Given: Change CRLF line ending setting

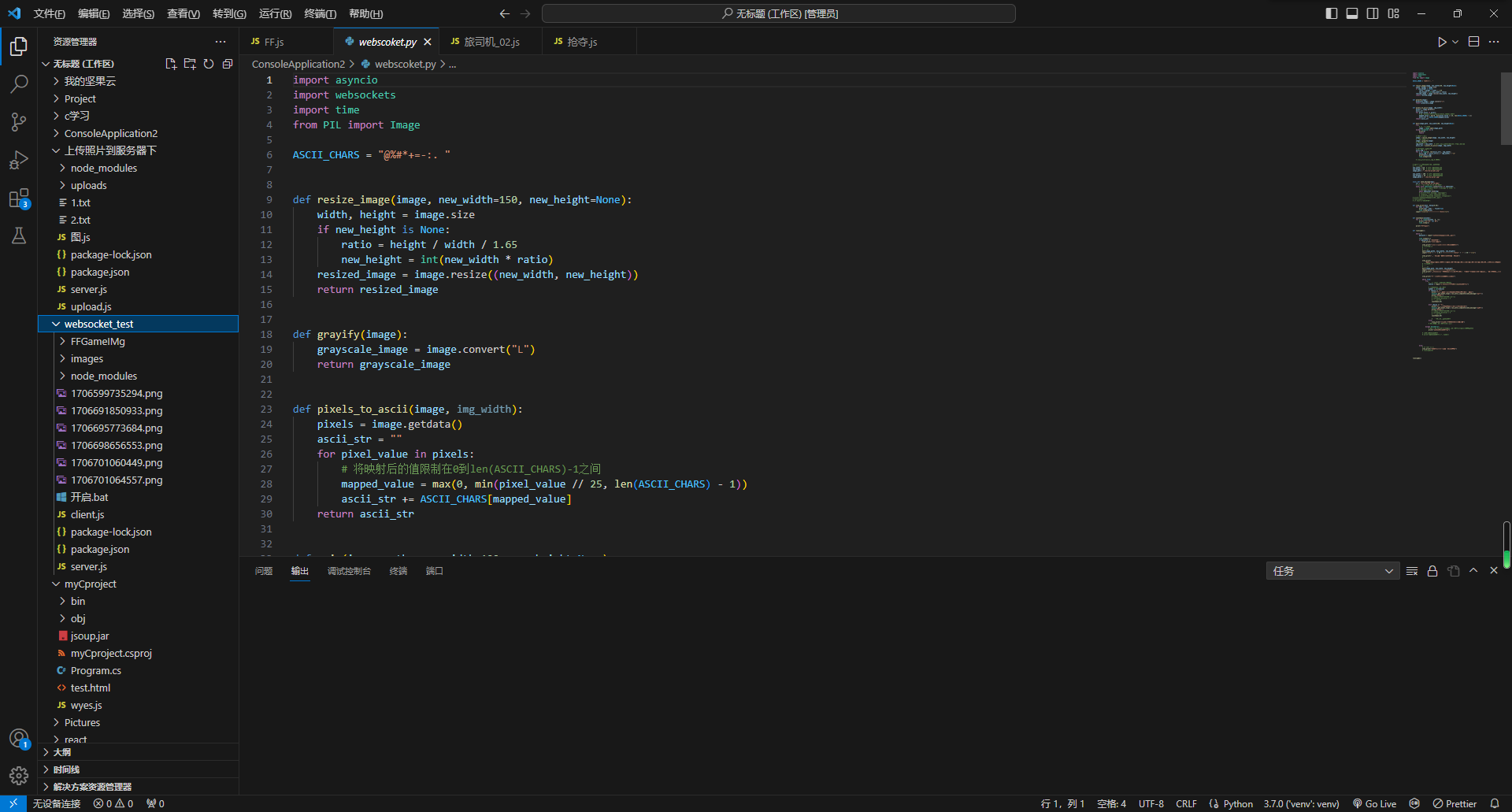Looking at the screenshot, I should pyautogui.click(x=1186, y=803).
